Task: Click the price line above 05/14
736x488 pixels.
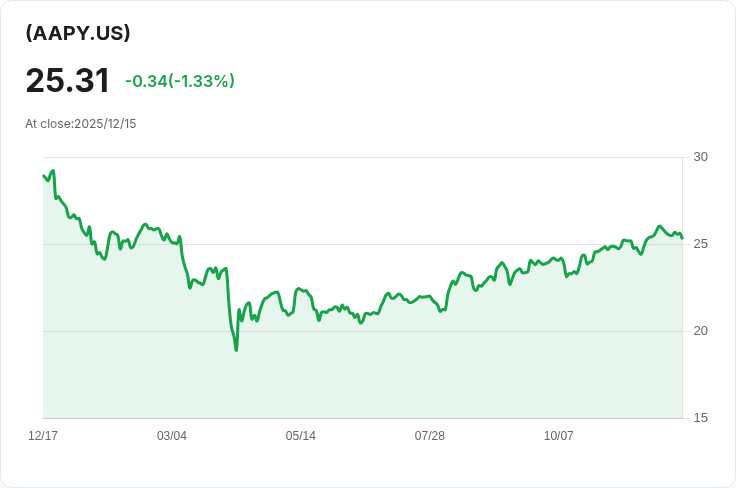Action: [x=301, y=290]
